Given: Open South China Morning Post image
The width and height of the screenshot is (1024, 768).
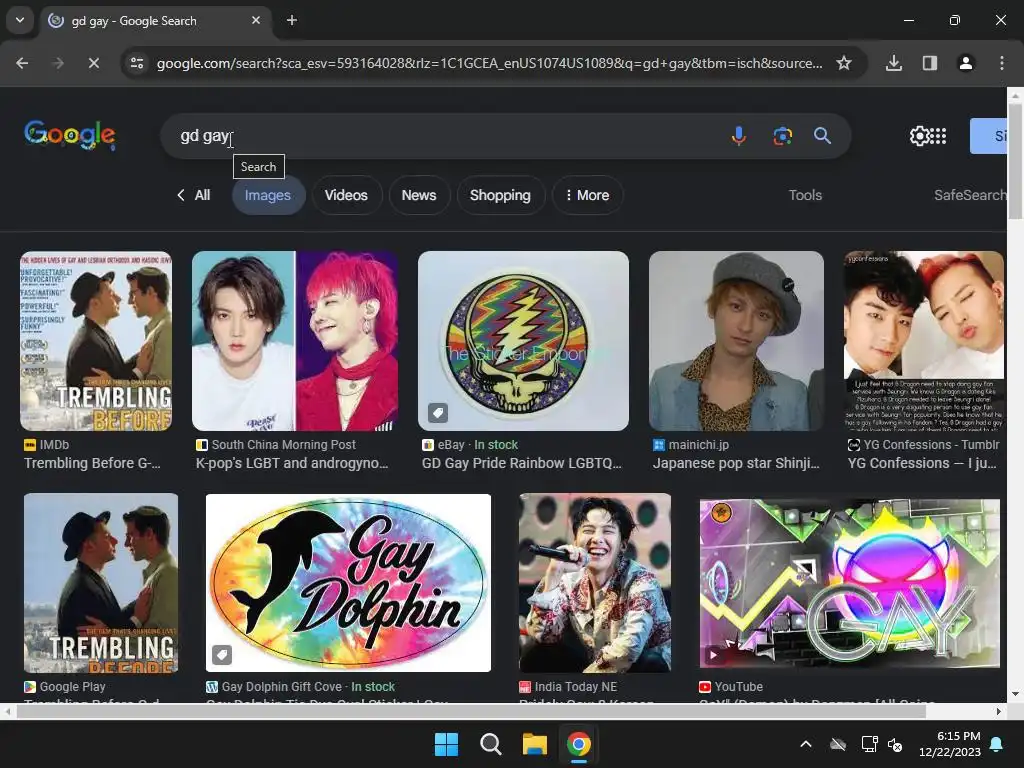Looking at the screenshot, I should [295, 341].
